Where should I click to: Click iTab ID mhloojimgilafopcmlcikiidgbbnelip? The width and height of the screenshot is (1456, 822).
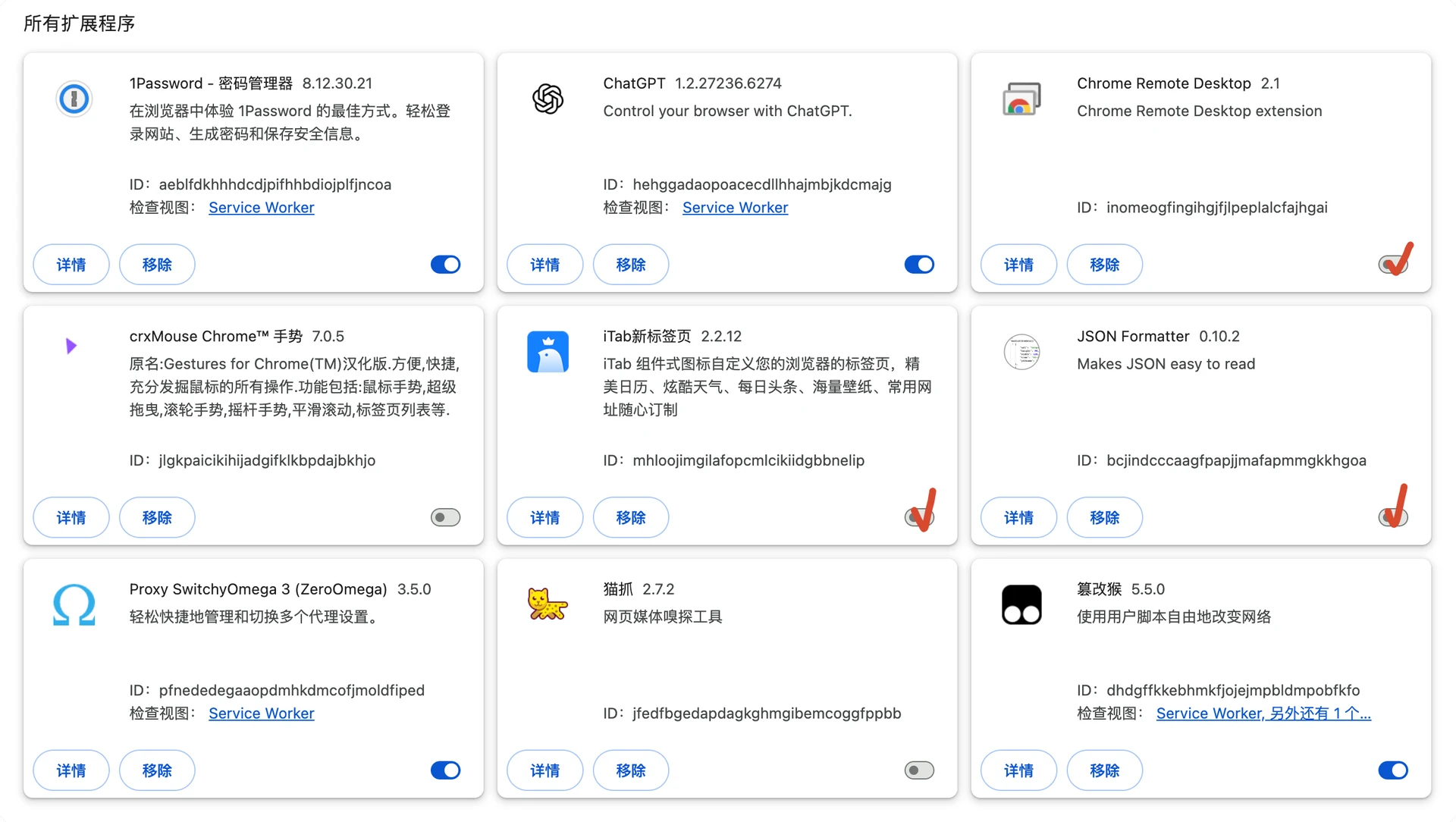pos(748,460)
